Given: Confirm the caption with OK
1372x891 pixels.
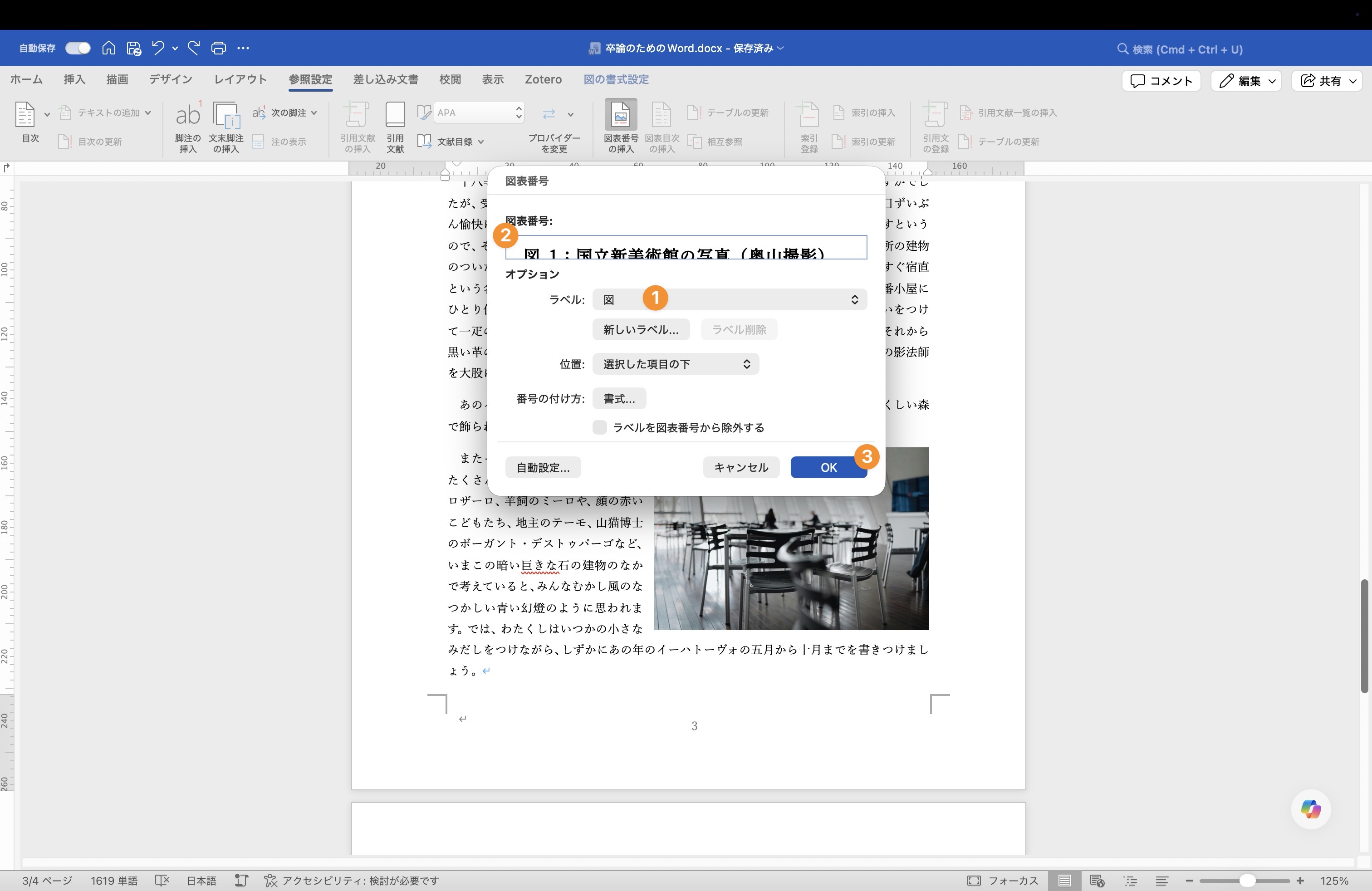Looking at the screenshot, I should (x=828, y=467).
